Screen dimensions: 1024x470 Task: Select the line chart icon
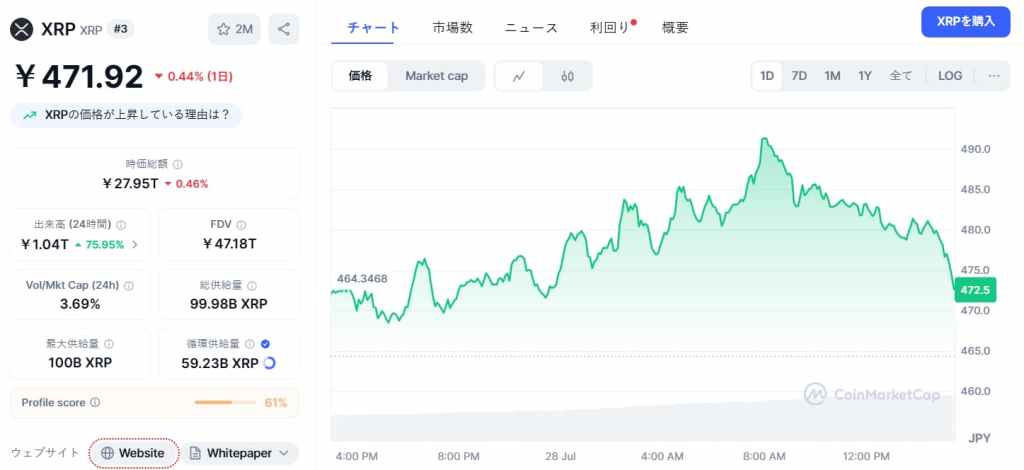tap(519, 76)
